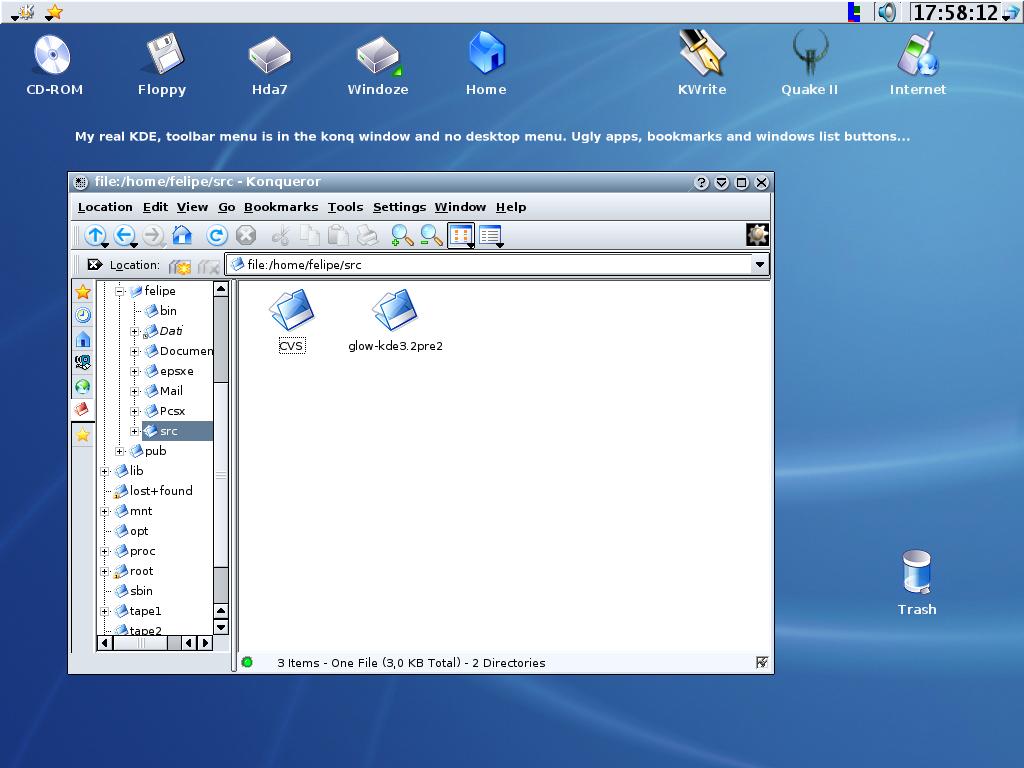Expand the proc tree node
The width and height of the screenshot is (1024, 768).
click(104, 552)
